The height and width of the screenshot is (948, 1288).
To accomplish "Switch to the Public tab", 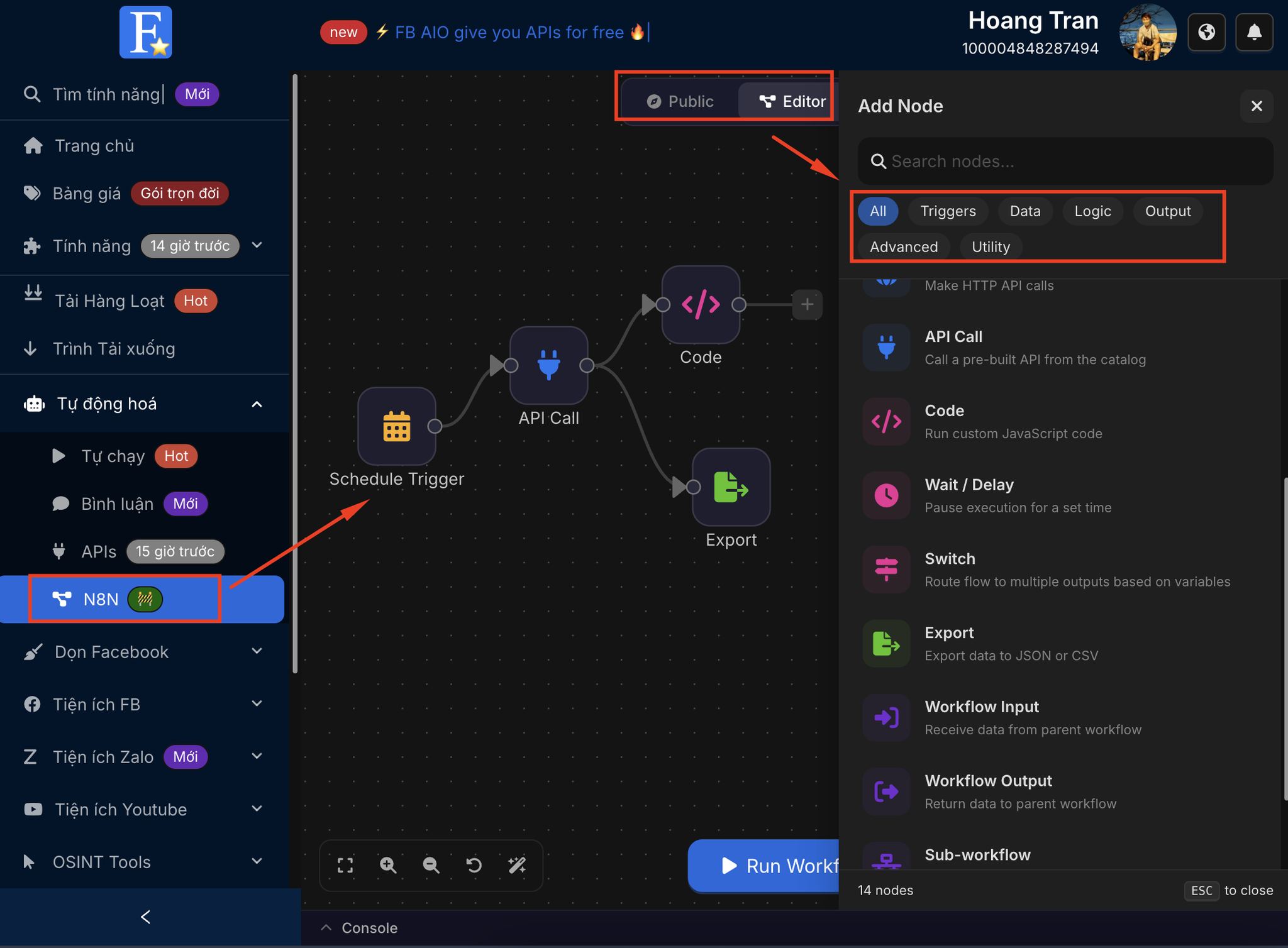I will point(680,101).
